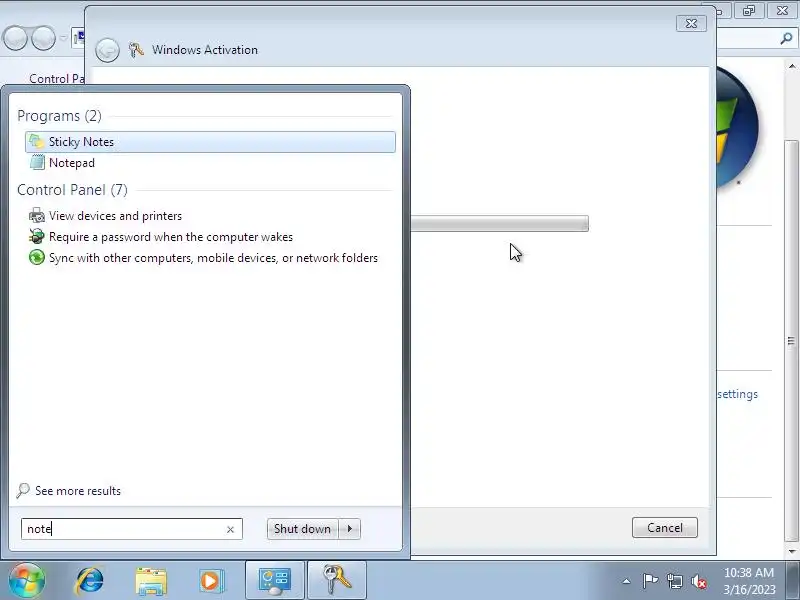Open Windows Explorer from taskbar
The height and width of the screenshot is (600, 800).
point(151,581)
